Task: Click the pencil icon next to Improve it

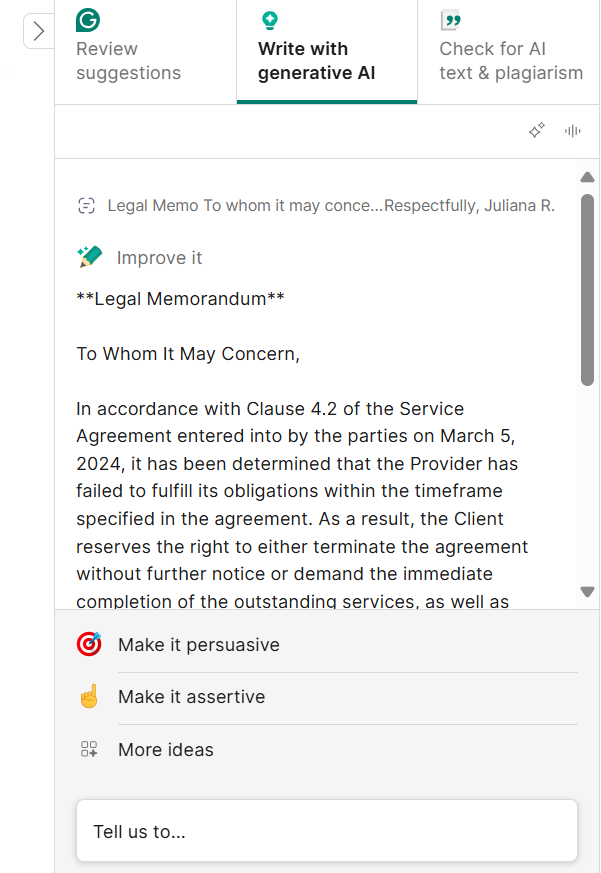Action: point(90,257)
